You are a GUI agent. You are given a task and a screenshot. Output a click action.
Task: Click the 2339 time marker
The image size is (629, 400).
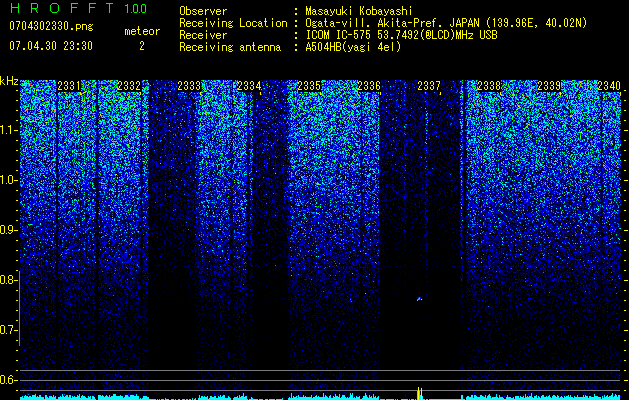[549, 86]
